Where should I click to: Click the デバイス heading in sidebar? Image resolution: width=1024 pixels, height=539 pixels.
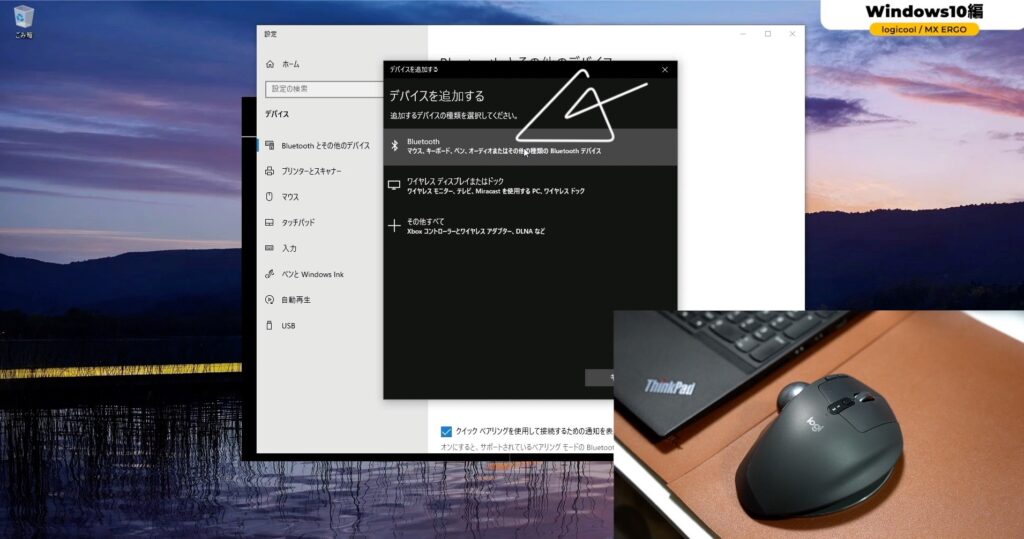coord(277,114)
